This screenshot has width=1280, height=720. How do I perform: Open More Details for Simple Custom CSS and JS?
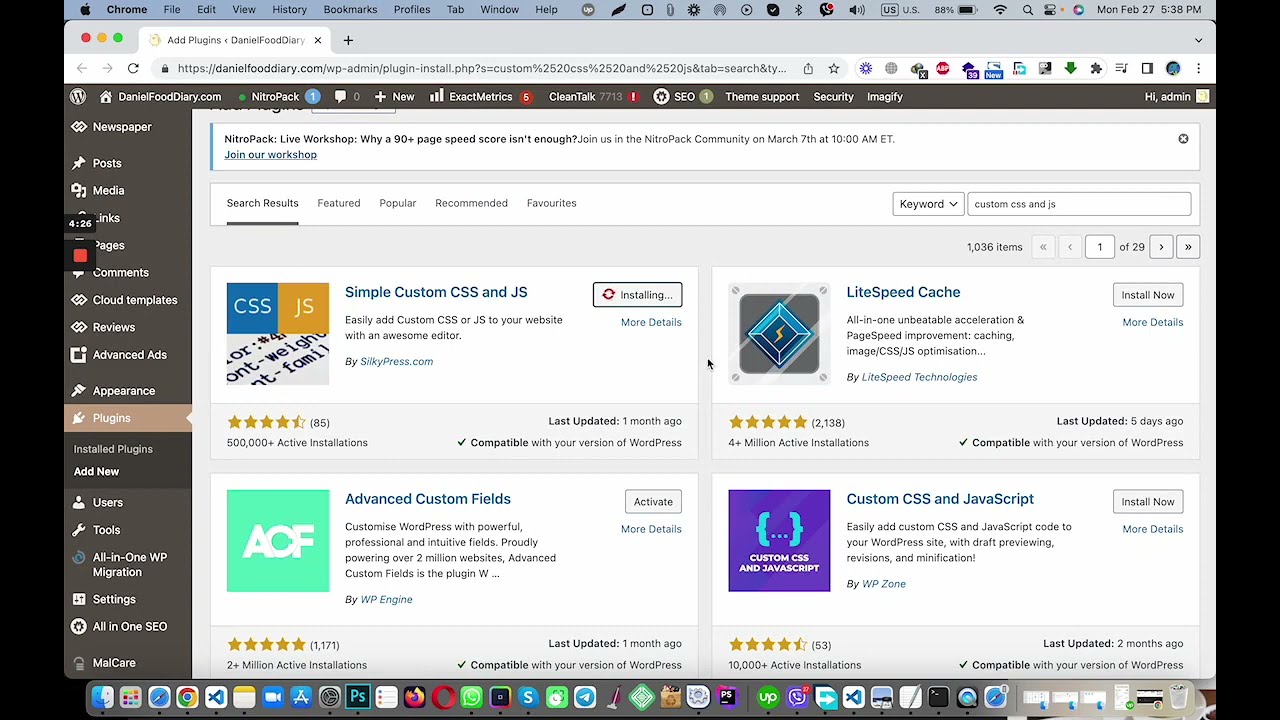651,322
